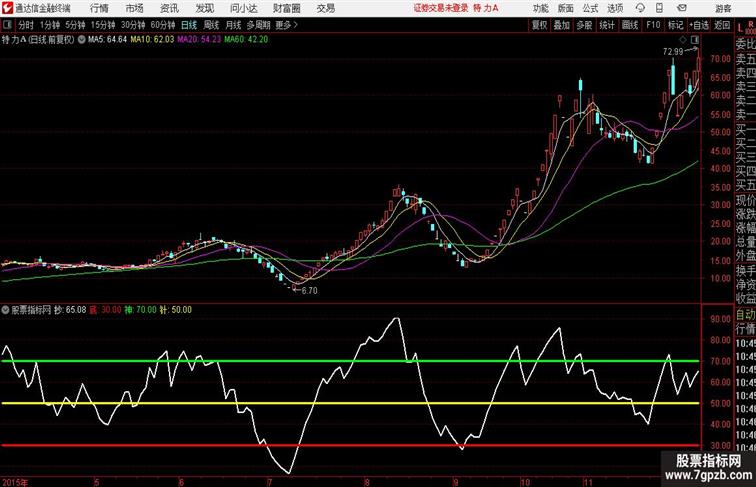Open the 交易 menu
This screenshot has width=756, height=487.
(325, 8)
